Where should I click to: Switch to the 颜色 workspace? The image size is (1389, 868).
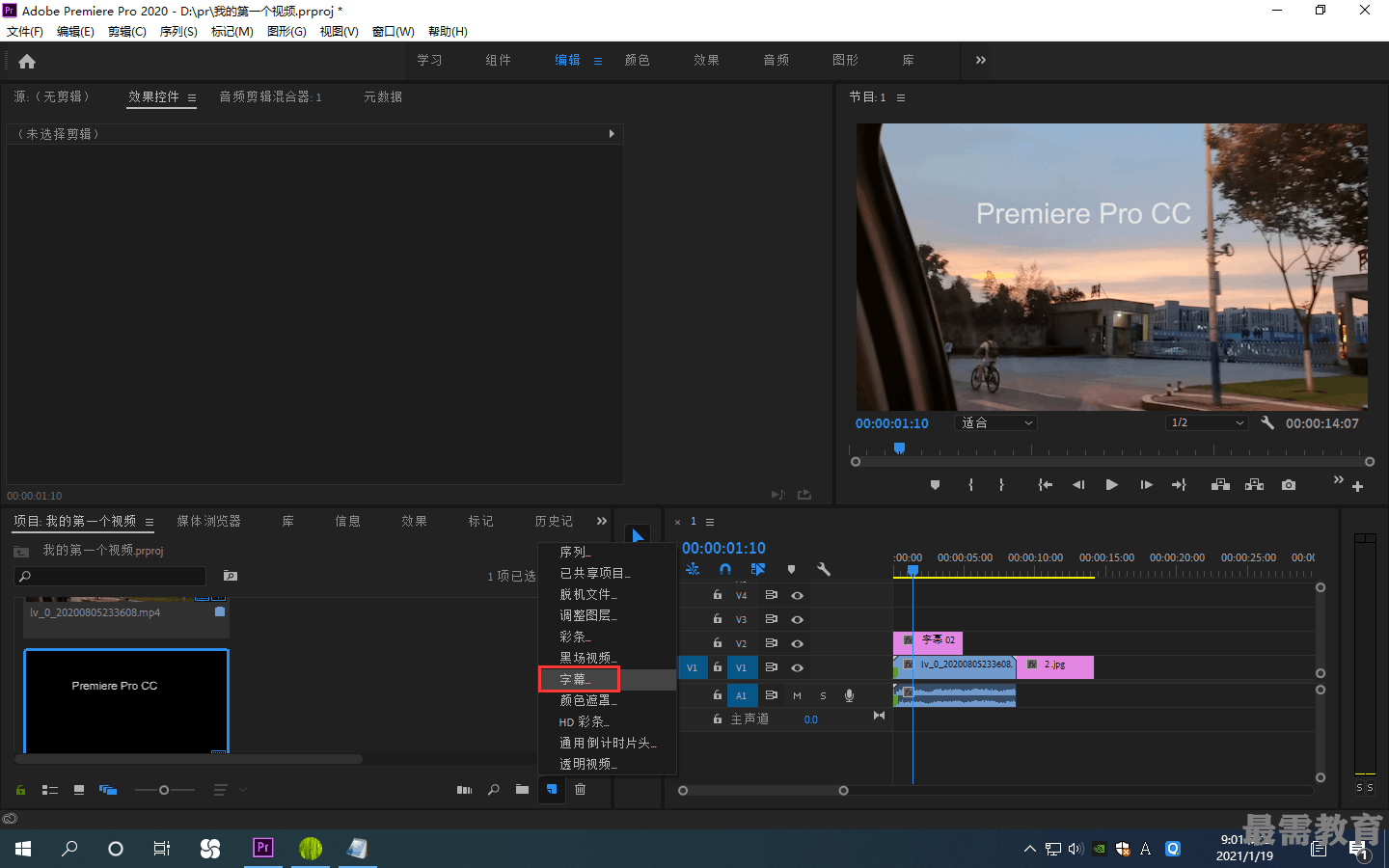pos(637,60)
